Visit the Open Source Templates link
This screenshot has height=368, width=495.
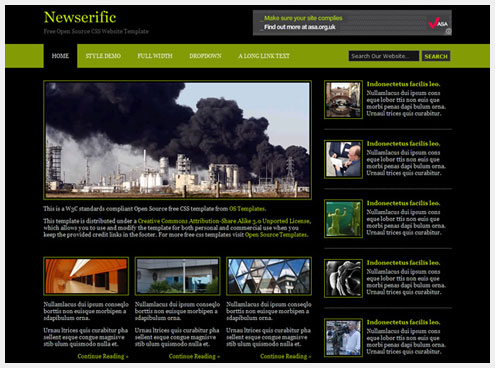276,235
